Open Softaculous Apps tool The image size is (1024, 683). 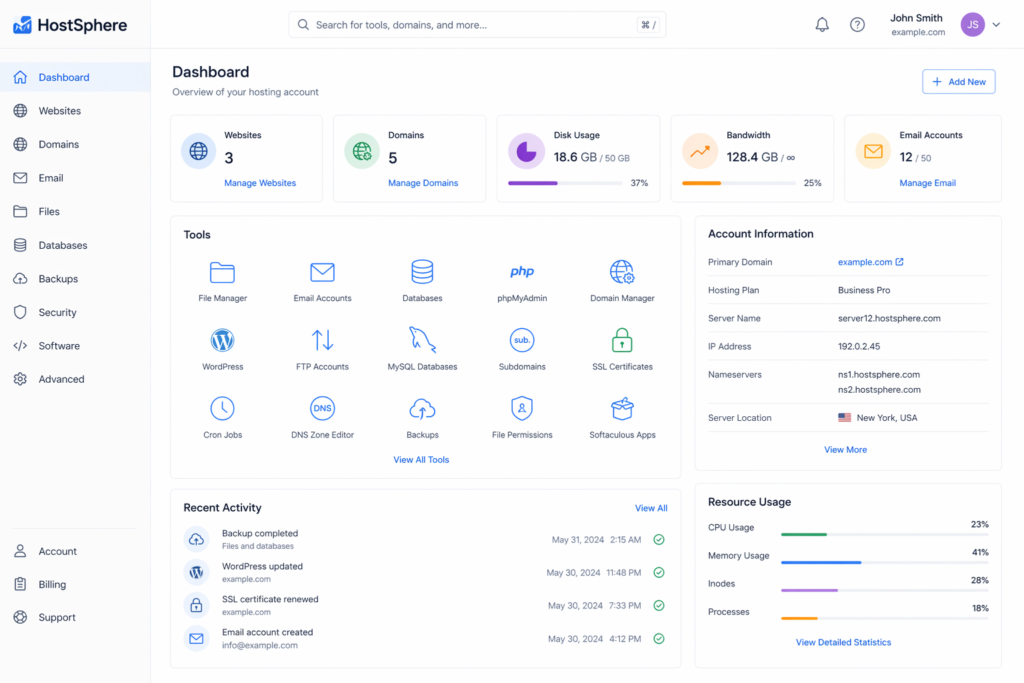(622, 418)
